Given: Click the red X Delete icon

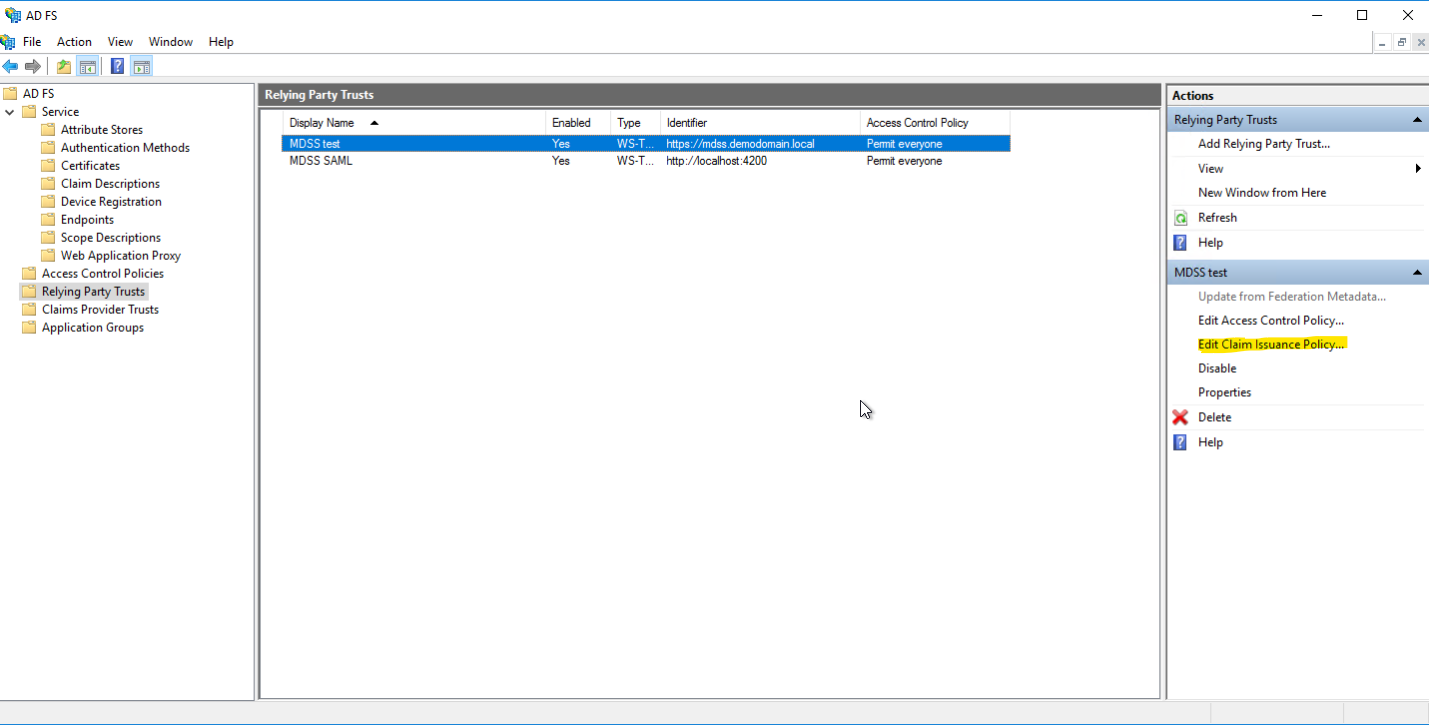Looking at the screenshot, I should (1180, 417).
